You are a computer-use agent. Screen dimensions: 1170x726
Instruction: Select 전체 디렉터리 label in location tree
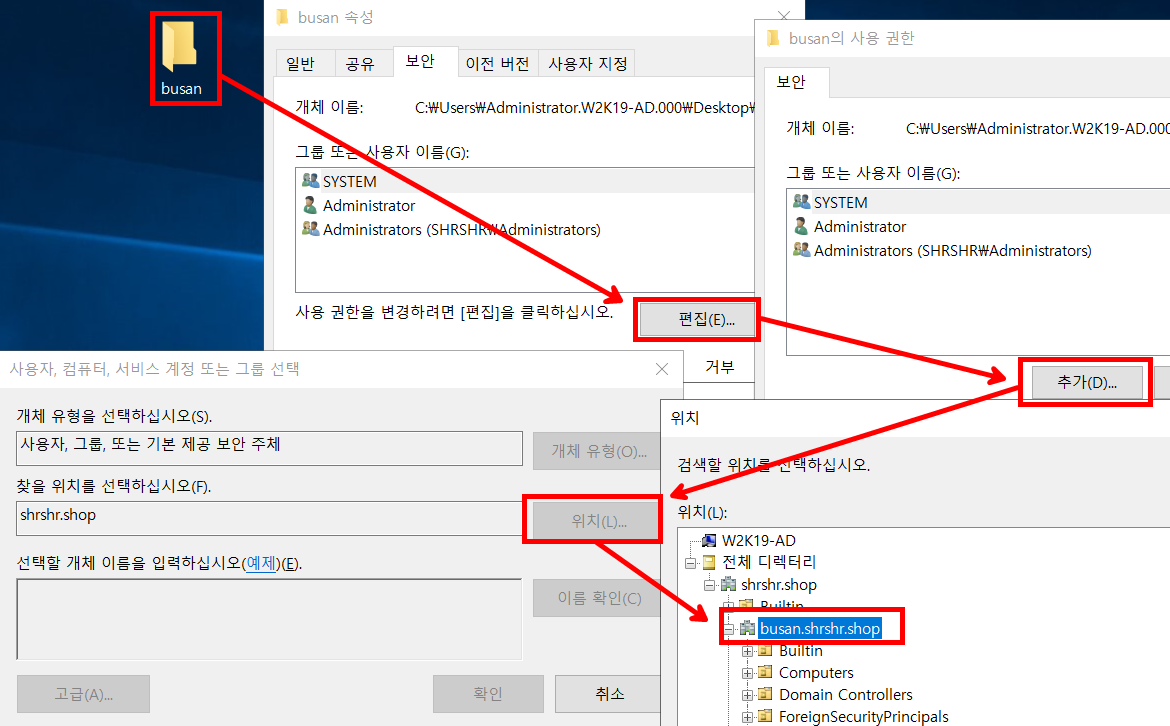pyautogui.click(x=769, y=562)
